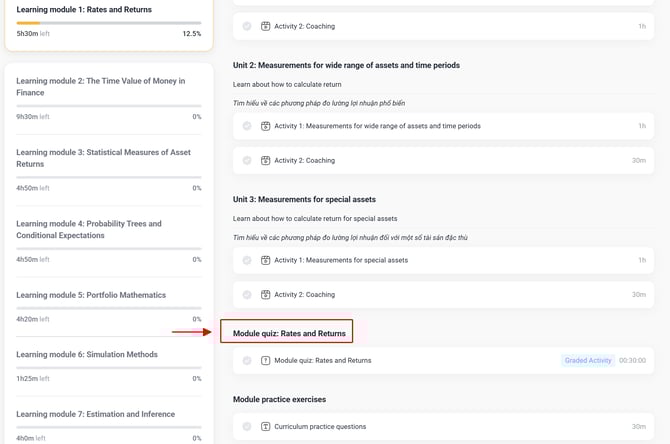Click quiz icon beside Module quiz: Rates and Returns
The width and height of the screenshot is (670, 444).
(266, 360)
